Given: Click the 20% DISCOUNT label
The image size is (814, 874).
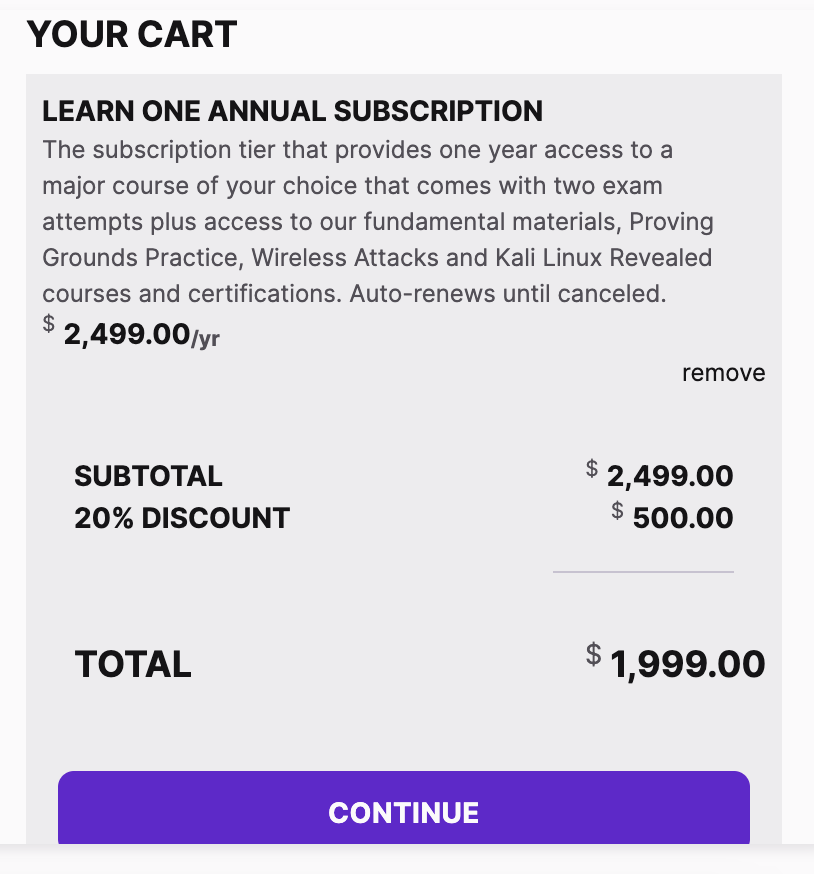Looking at the screenshot, I should 182,518.
